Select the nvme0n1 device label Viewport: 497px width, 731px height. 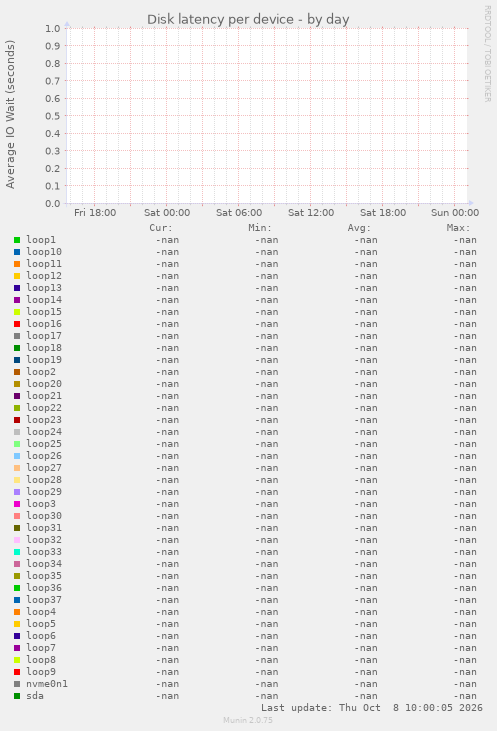47,684
